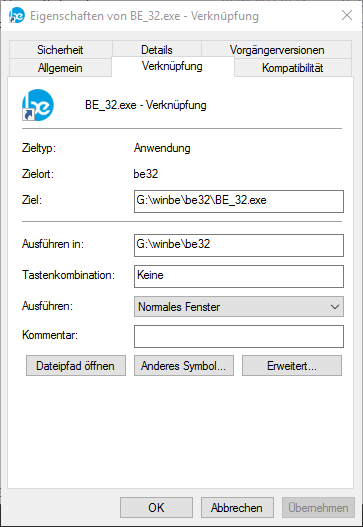The image size is (363, 527).
Task: Select the Verknüpfung tab
Action: [x=172, y=66]
